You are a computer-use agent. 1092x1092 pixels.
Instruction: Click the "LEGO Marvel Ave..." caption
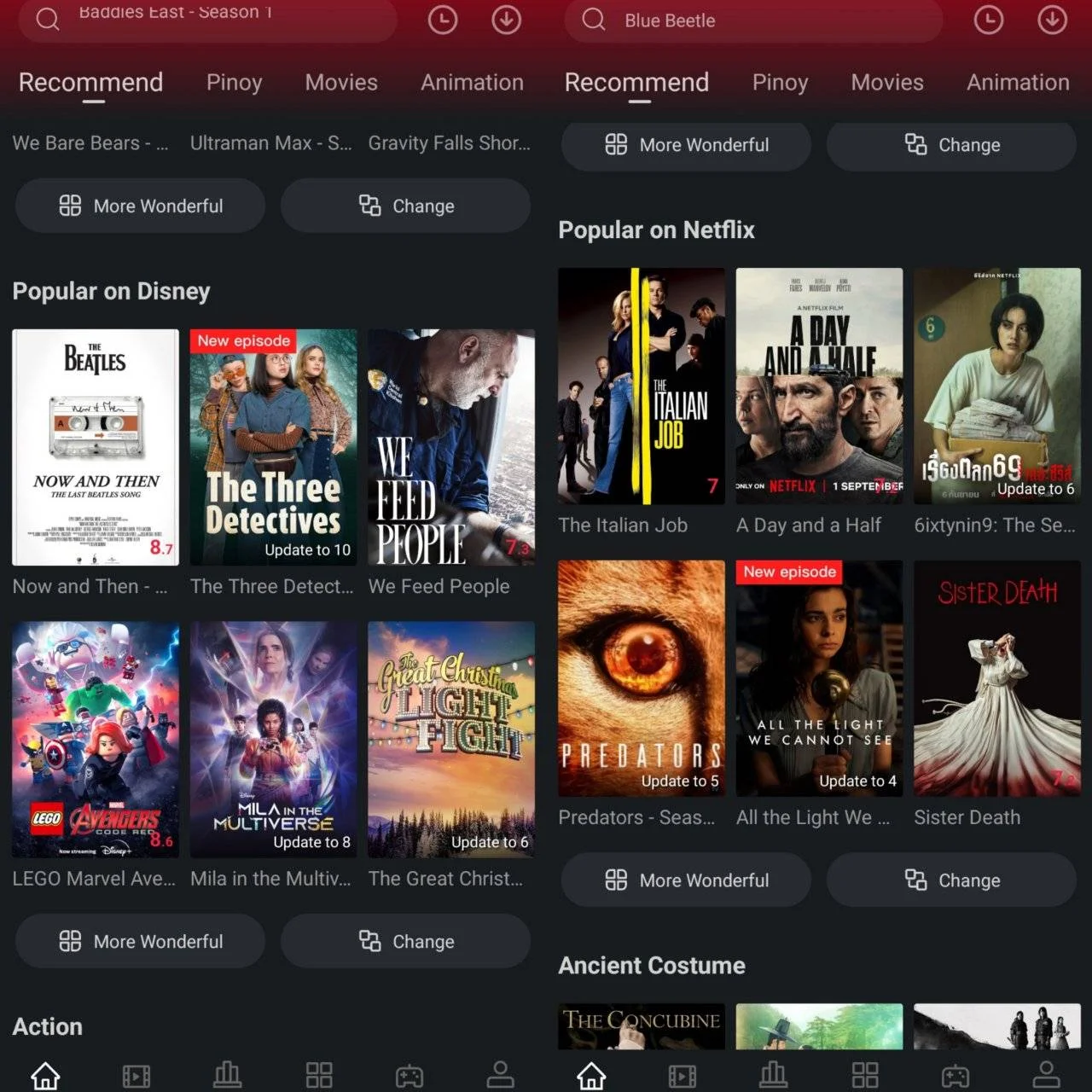point(94,879)
